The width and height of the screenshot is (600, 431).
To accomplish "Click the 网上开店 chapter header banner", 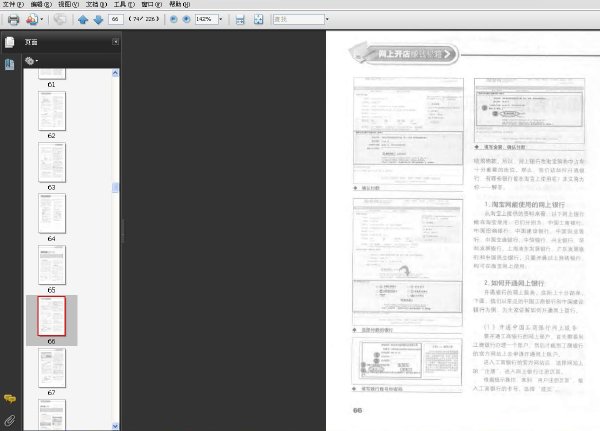I will tap(404, 54).
